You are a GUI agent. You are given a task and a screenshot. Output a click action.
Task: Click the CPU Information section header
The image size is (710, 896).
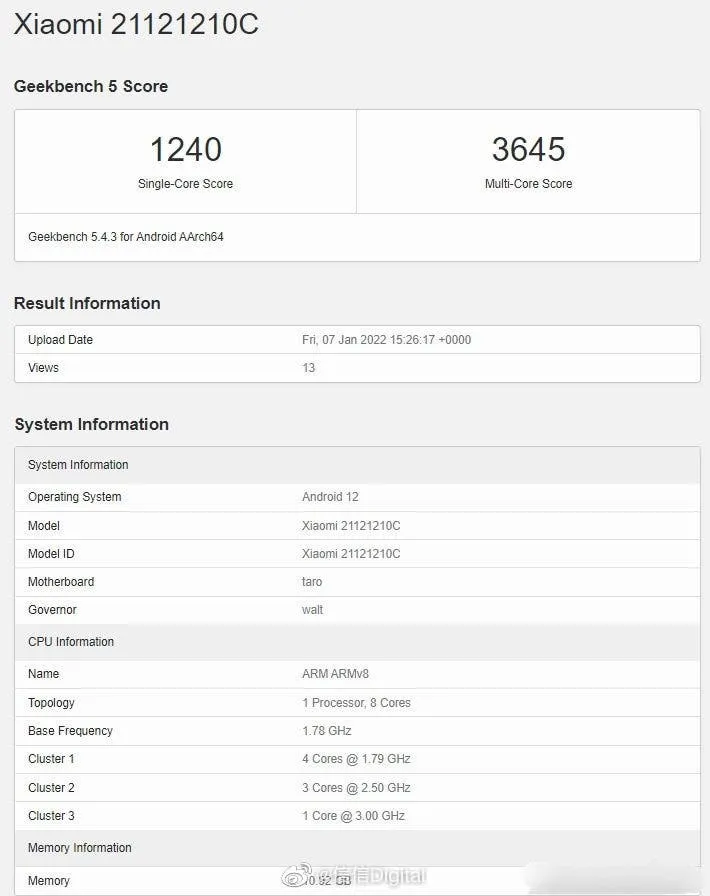click(x=71, y=642)
